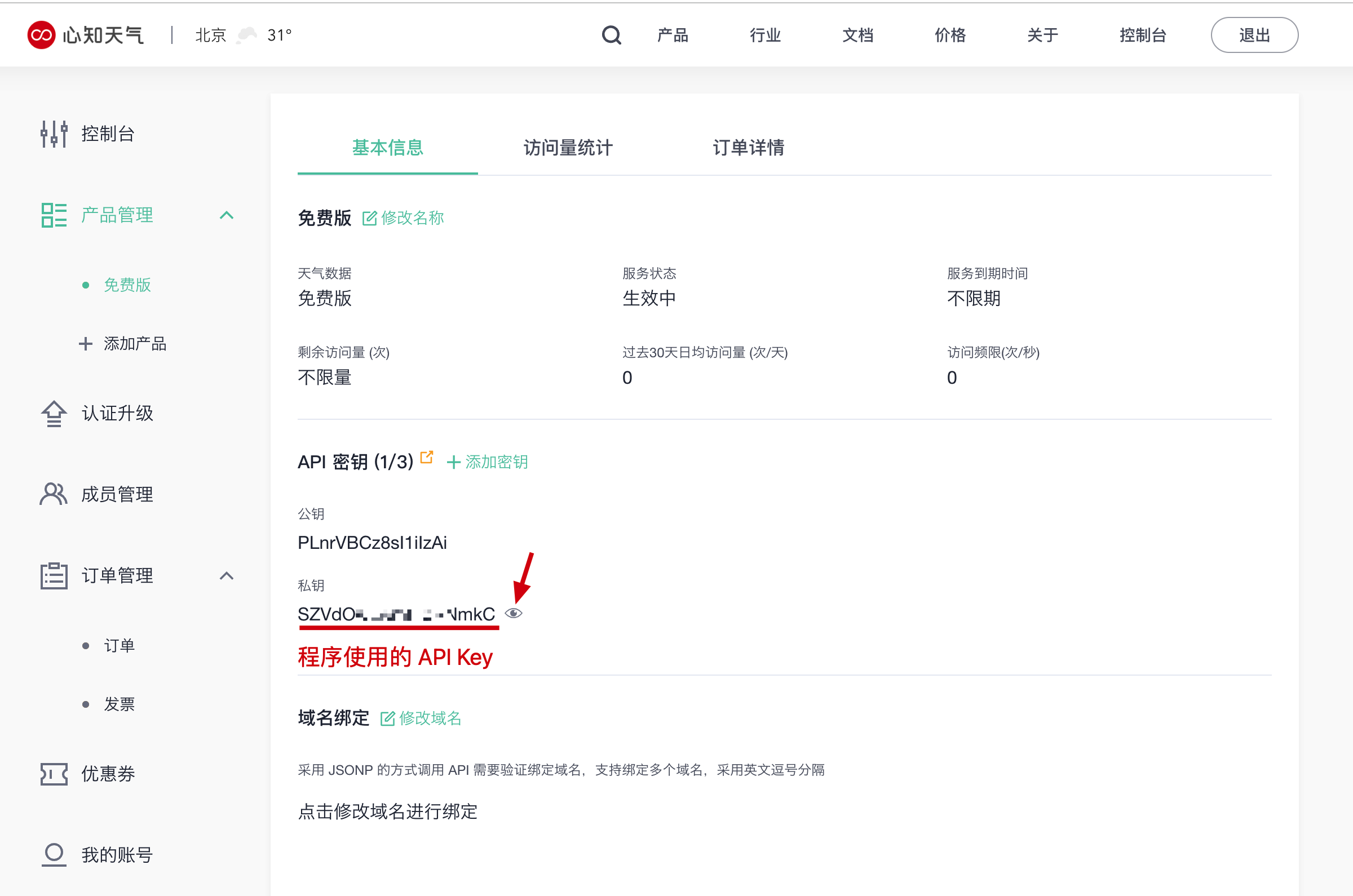Click the 不限量 remaining visits value
This screenshot has width=1353, height=896.
point(324,377)
